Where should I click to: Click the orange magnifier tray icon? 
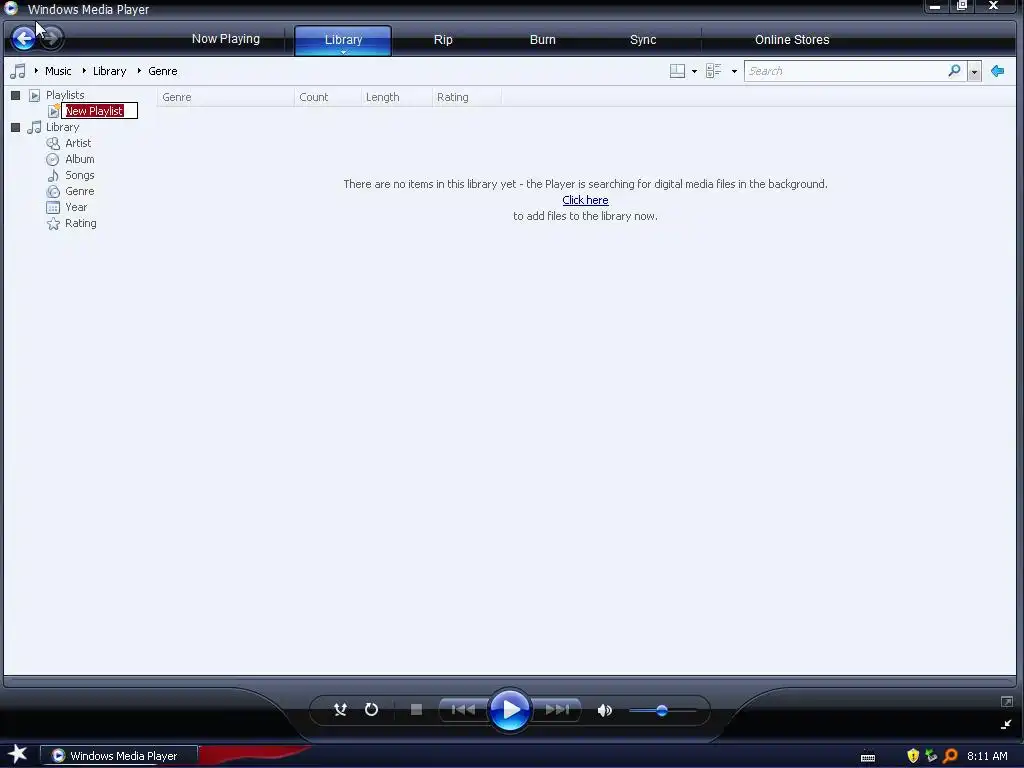(x=950, y=756)
